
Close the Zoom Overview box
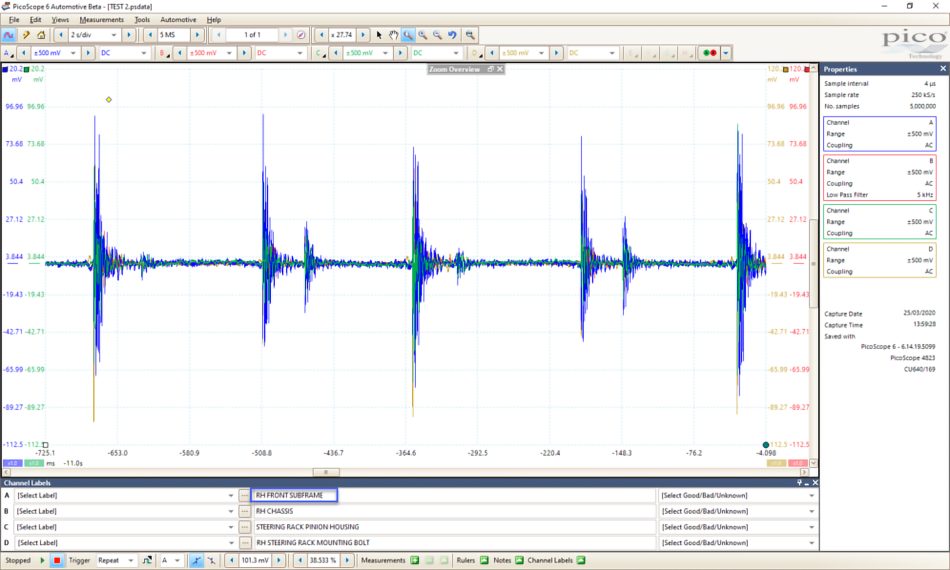point(500,69)
